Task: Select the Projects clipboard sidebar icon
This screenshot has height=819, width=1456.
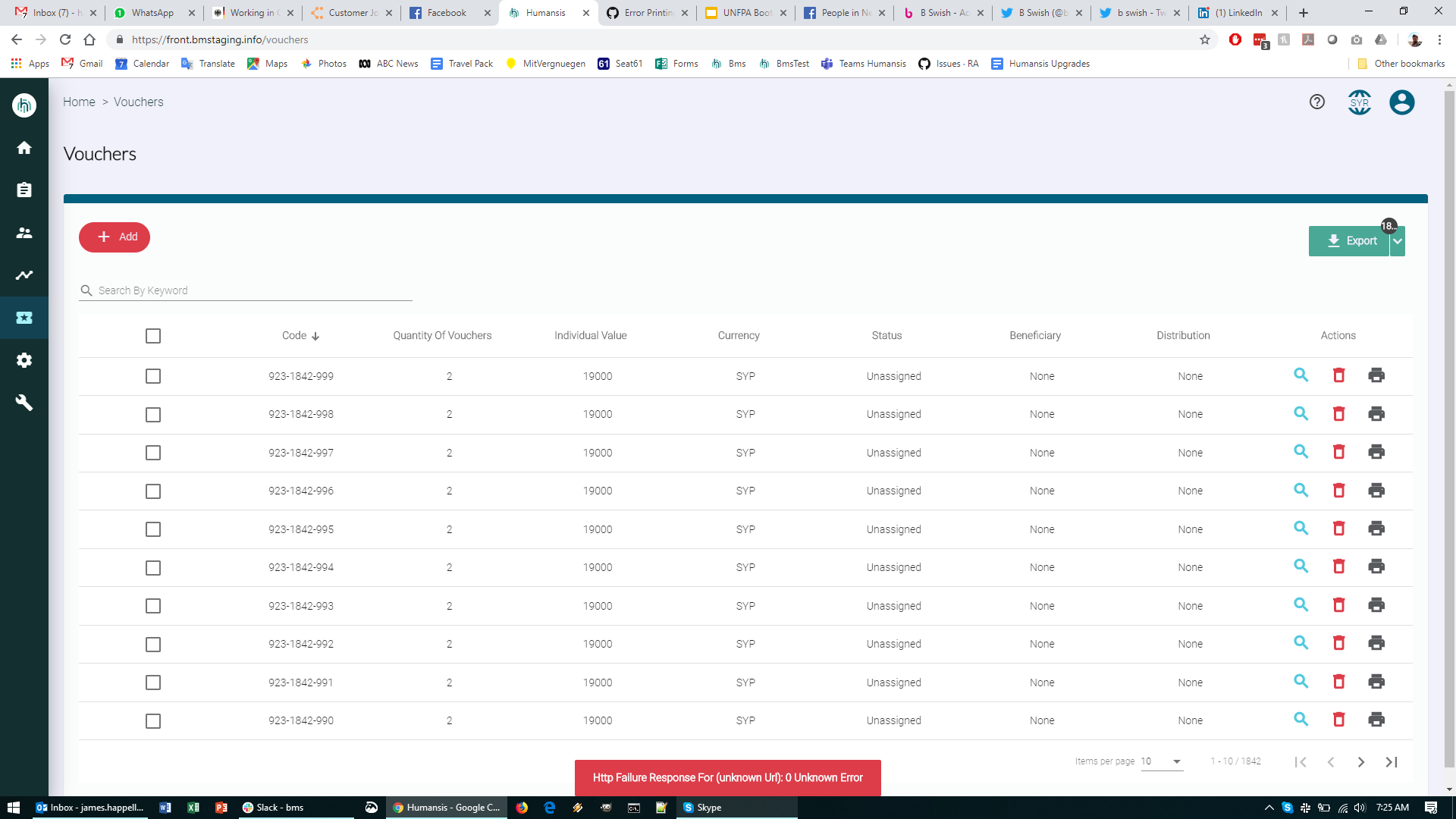Action: pos(24,190)
